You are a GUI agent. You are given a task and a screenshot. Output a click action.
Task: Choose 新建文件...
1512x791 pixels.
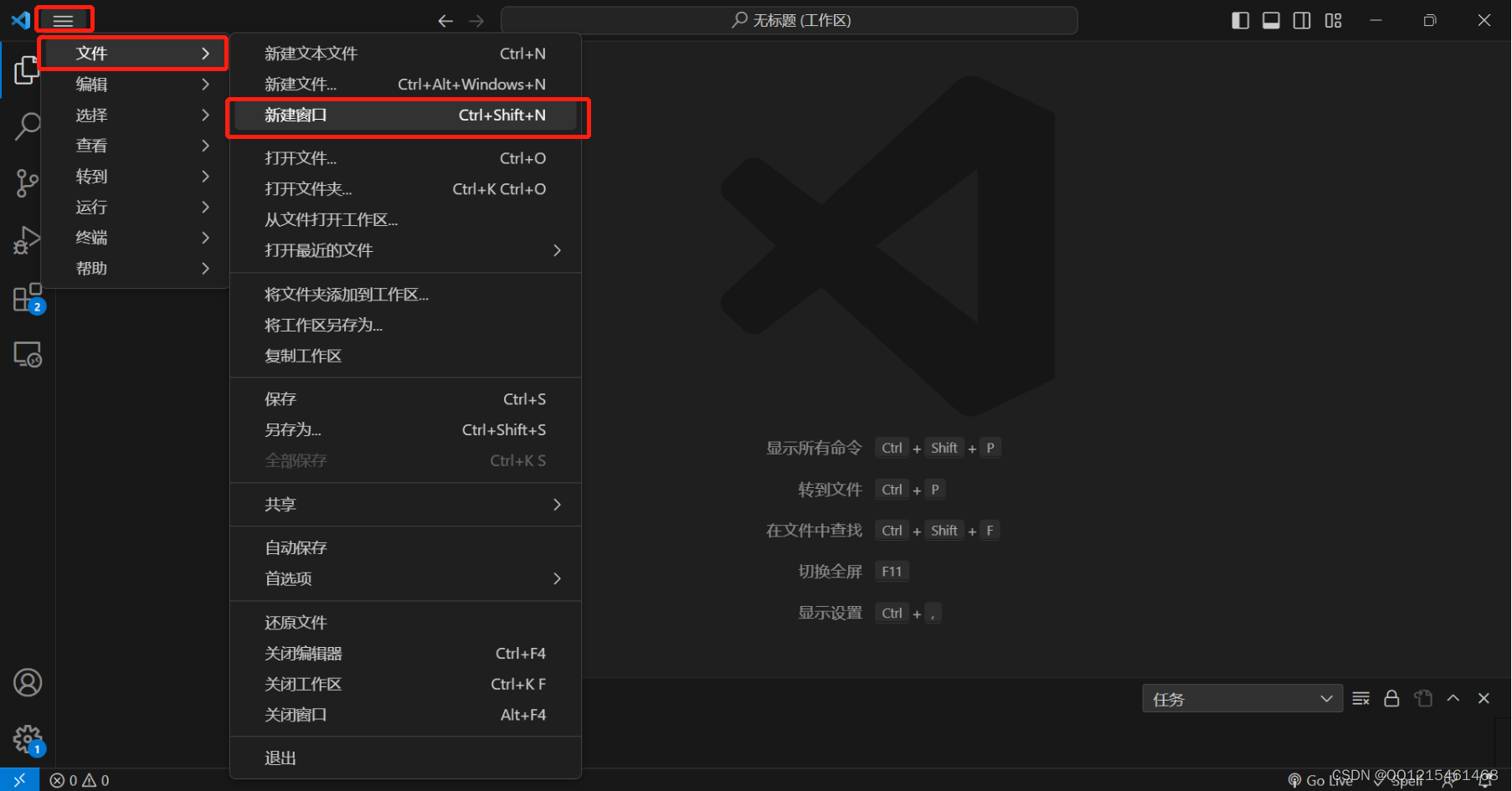405,84
